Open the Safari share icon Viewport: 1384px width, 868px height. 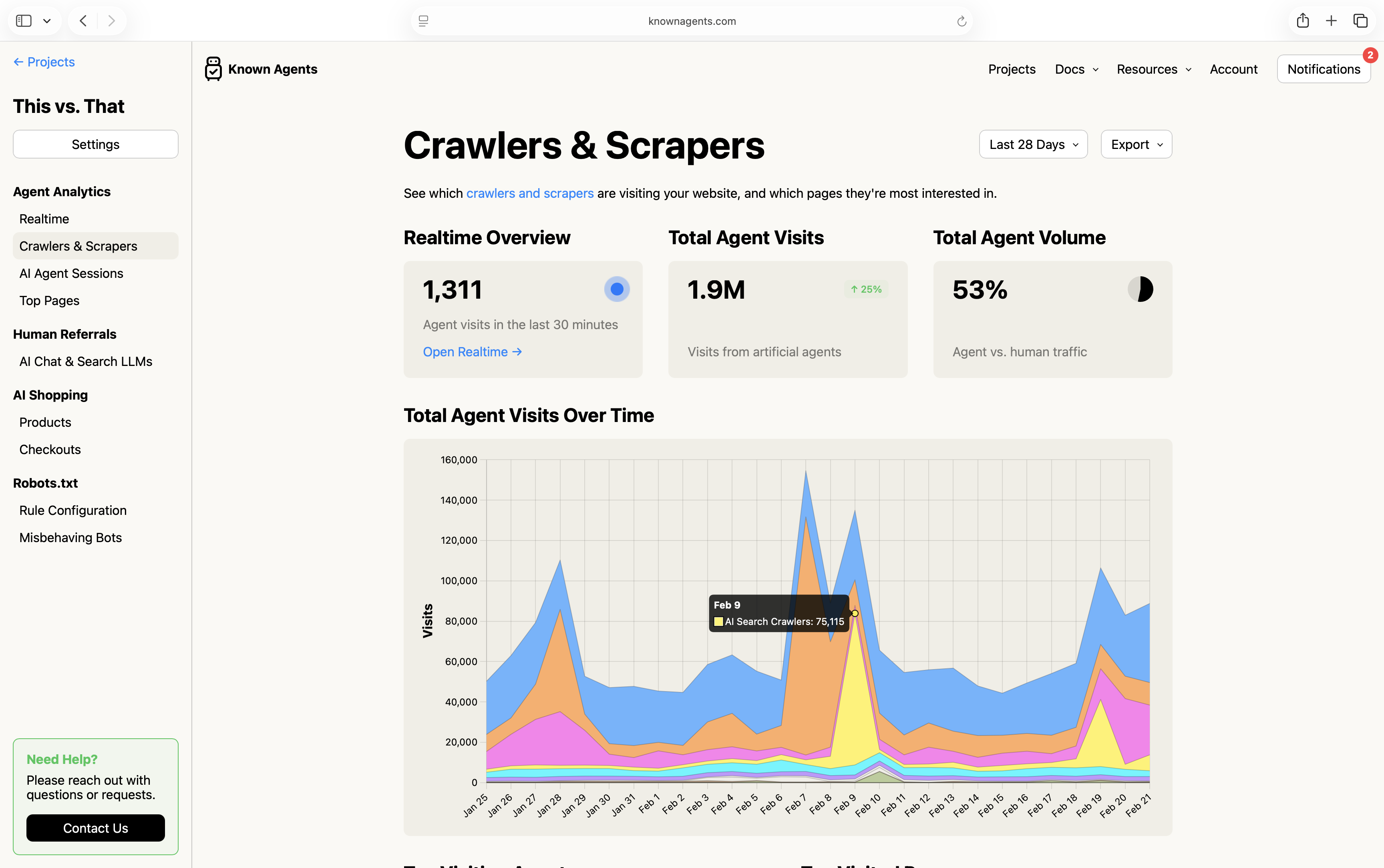(x=1302, y=21)
